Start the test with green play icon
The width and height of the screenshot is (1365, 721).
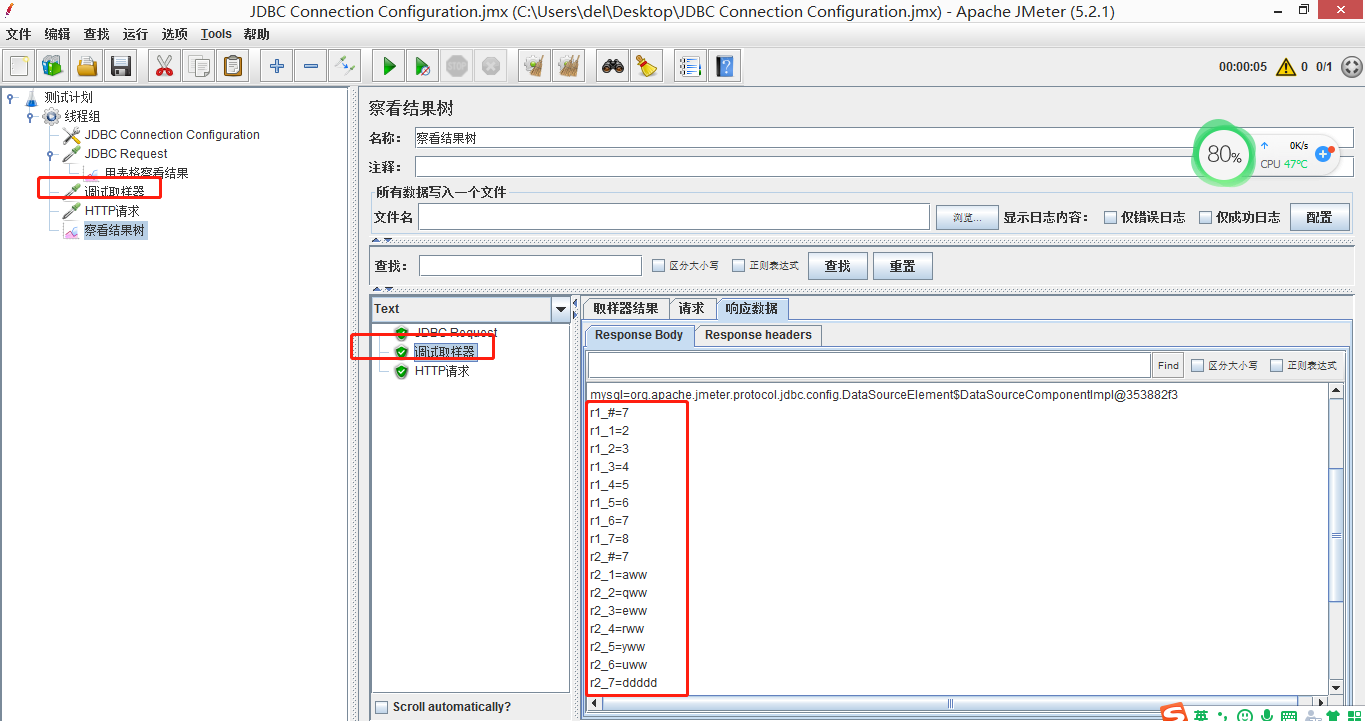(389, 67)
